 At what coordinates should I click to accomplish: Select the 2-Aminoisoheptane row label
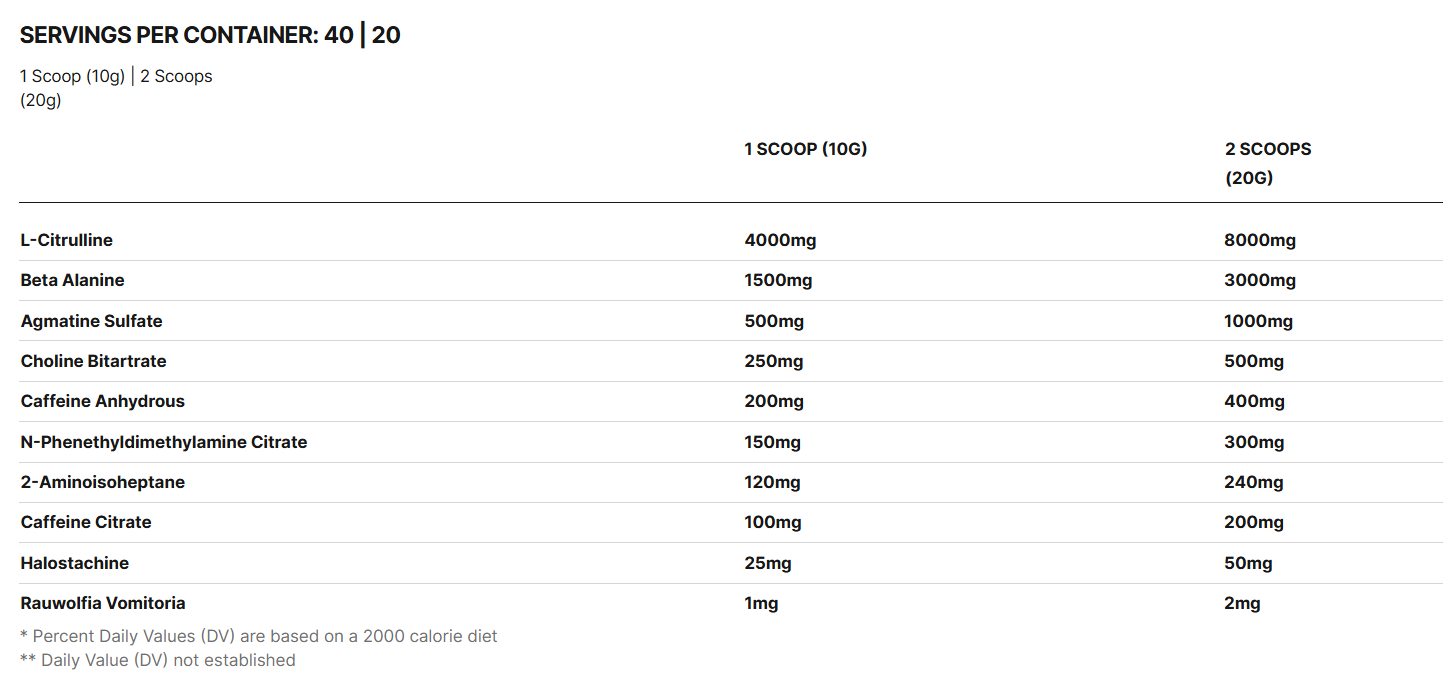102,482
